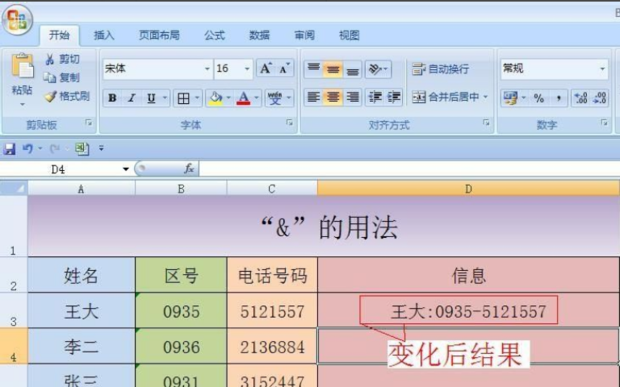Expand the font name dropdown 宋体

(207, 69)
